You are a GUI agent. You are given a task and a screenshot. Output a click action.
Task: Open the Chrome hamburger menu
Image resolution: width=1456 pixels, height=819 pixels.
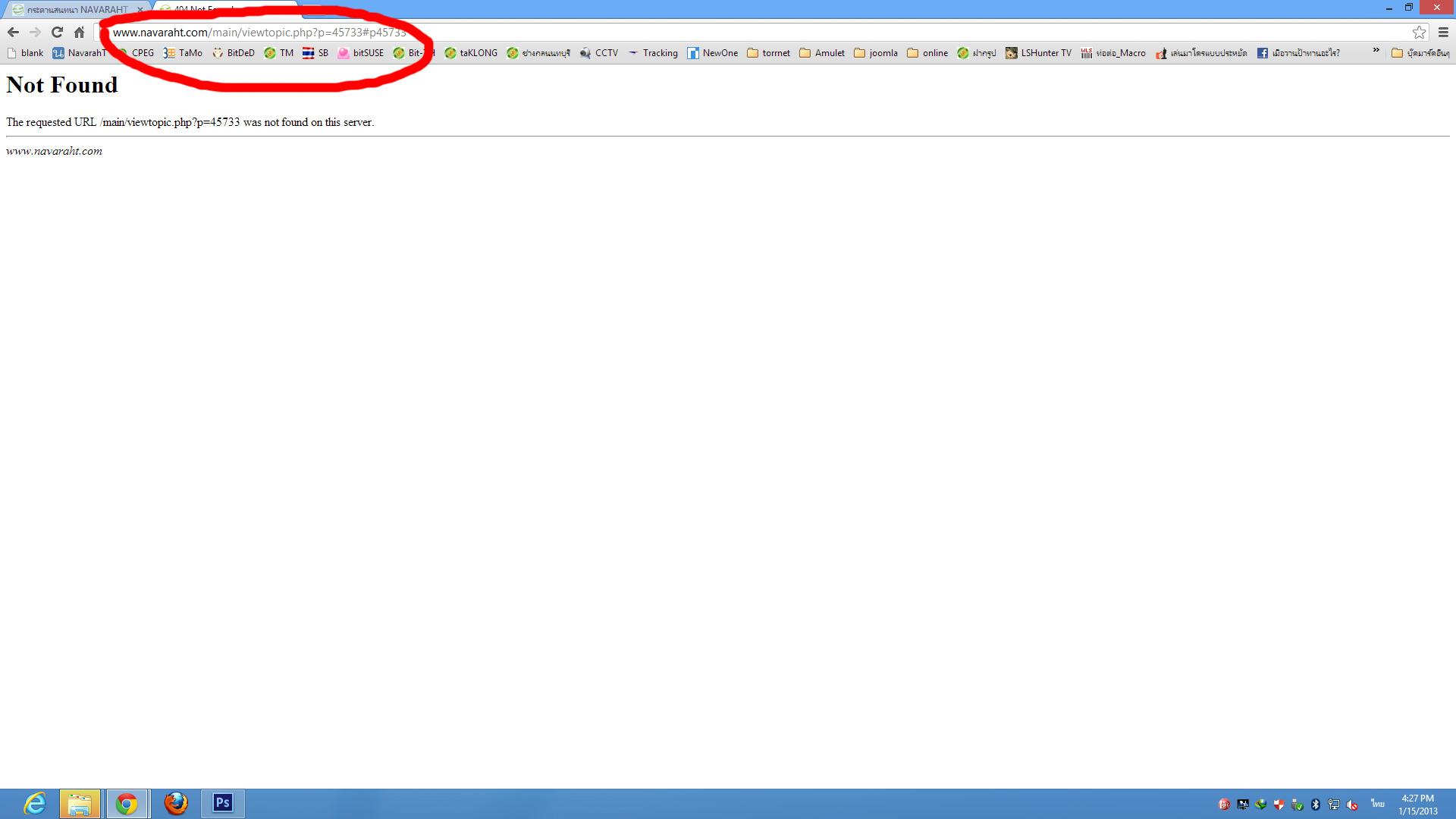tap(1443, 32)
